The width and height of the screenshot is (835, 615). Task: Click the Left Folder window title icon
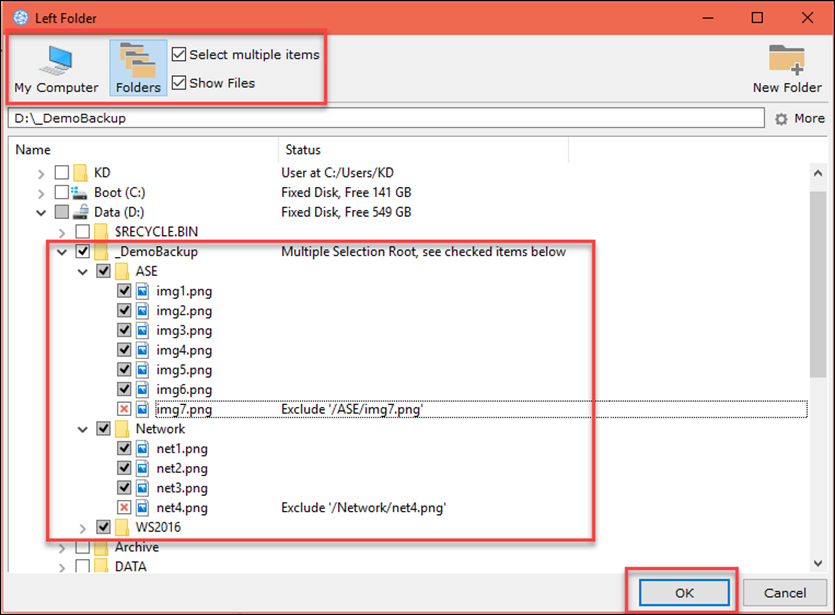pyautogui.click(x=21, y=18)
